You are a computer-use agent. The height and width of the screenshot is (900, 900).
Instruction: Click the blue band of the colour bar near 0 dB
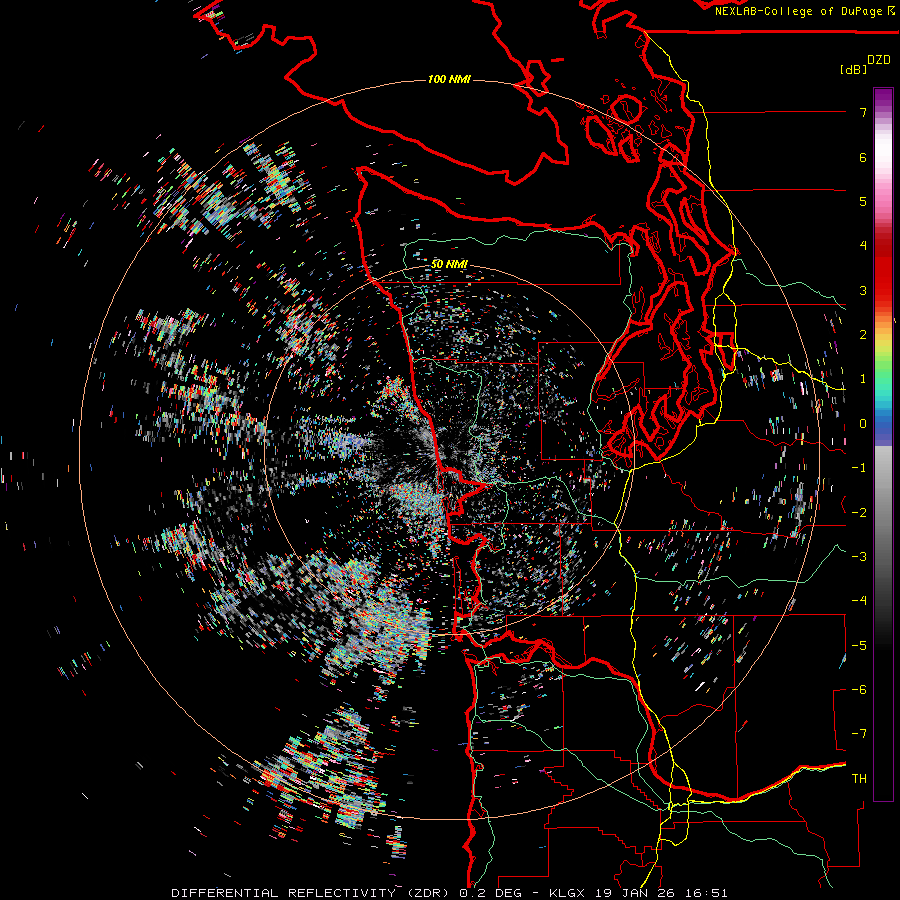tap(883, 428)
